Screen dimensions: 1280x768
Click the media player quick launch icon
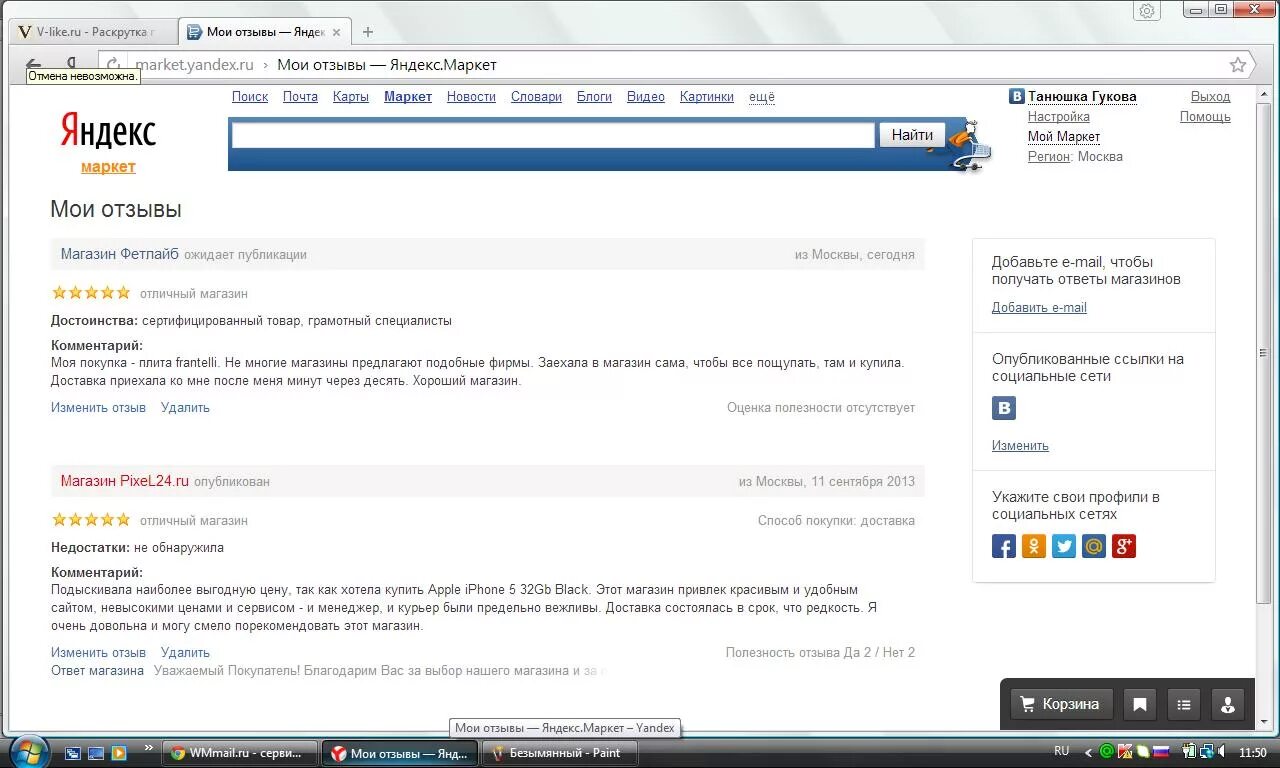pos(119,753)
